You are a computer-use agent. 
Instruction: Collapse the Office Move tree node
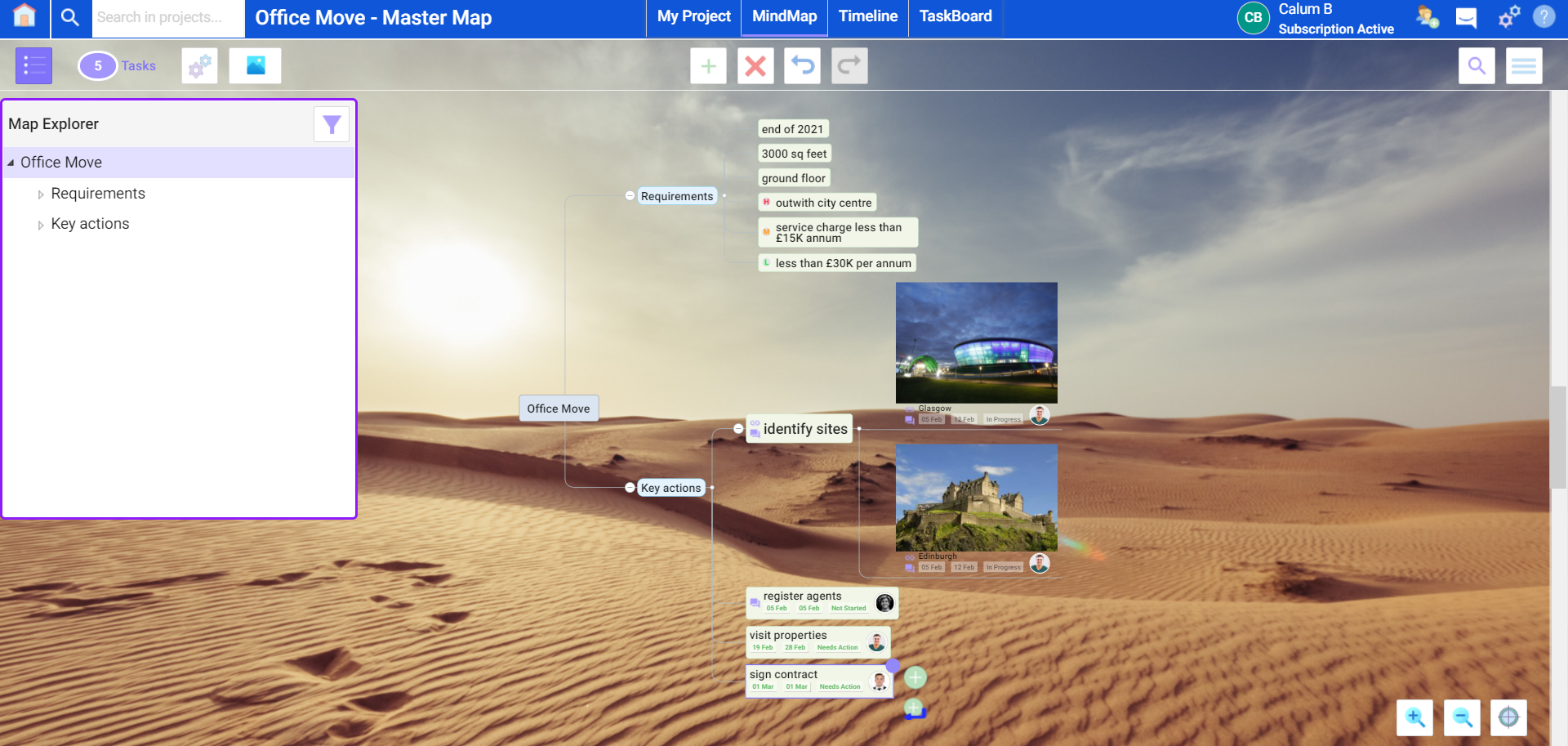[x=11, y=162]
